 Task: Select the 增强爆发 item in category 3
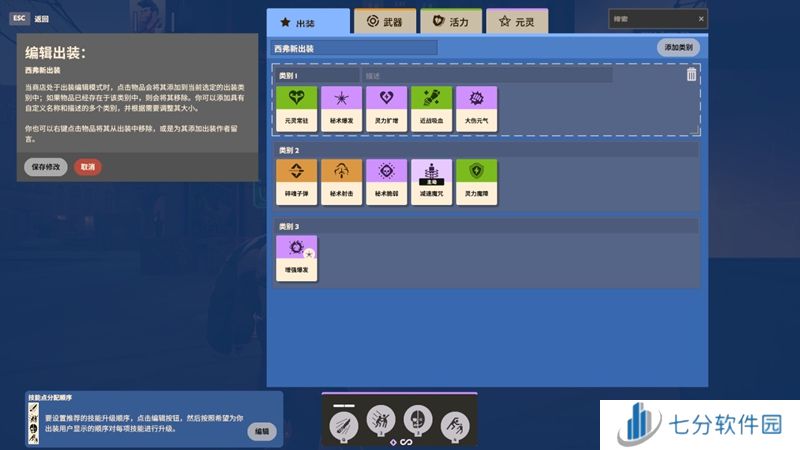[297, 256]
